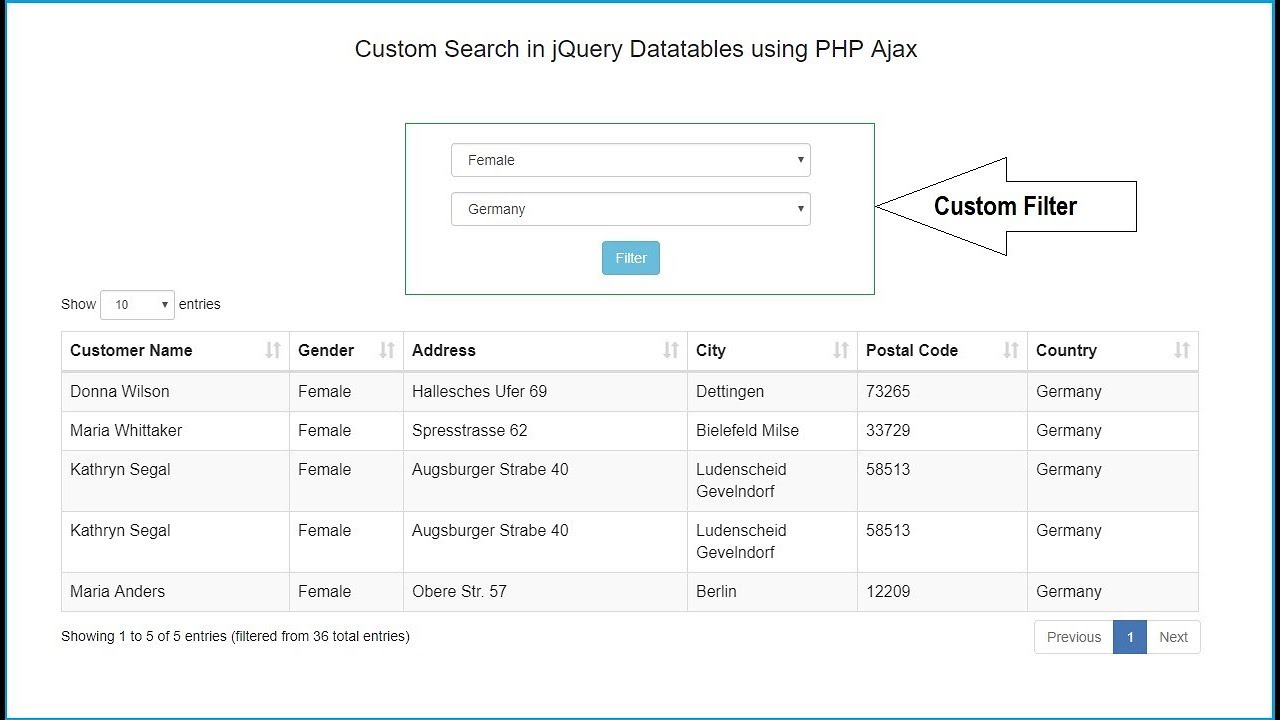This screenshot has height=720, width=1280.
Task: Click the Berlin city cell
Action: click(x=716, y=591)
